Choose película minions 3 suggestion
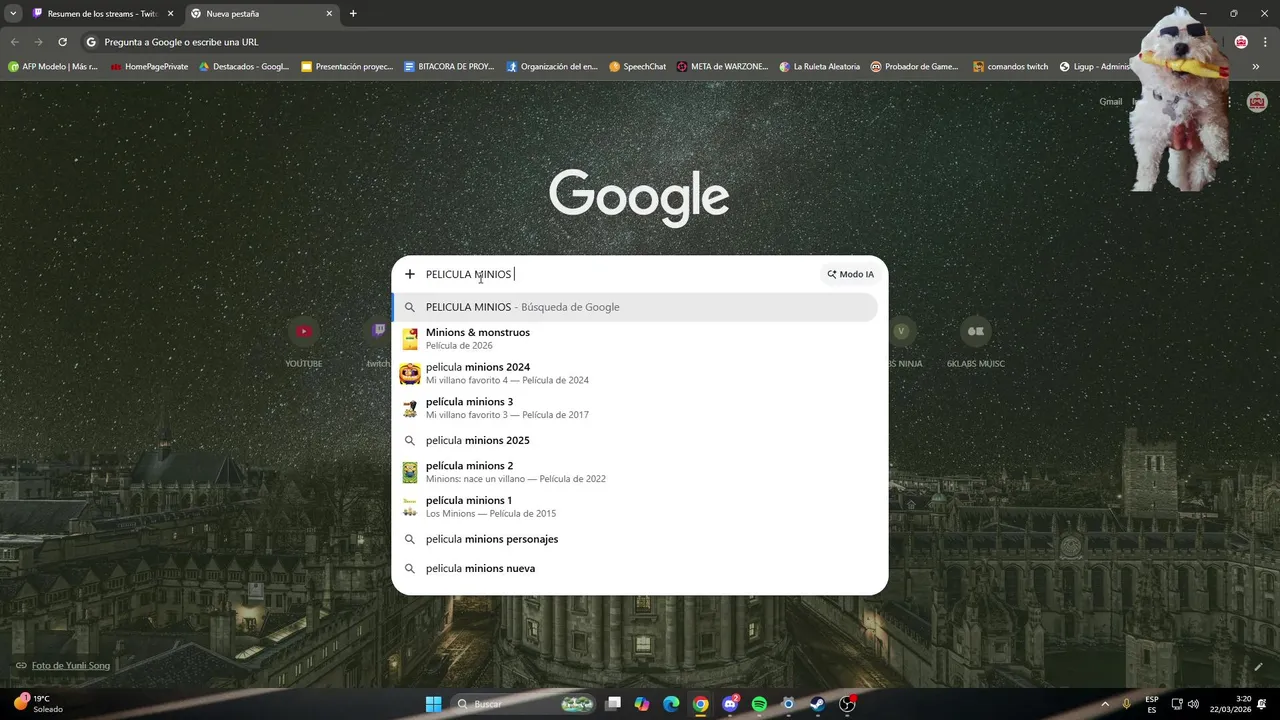Viewport: 1280px width, 720px height. coord(636,408)
